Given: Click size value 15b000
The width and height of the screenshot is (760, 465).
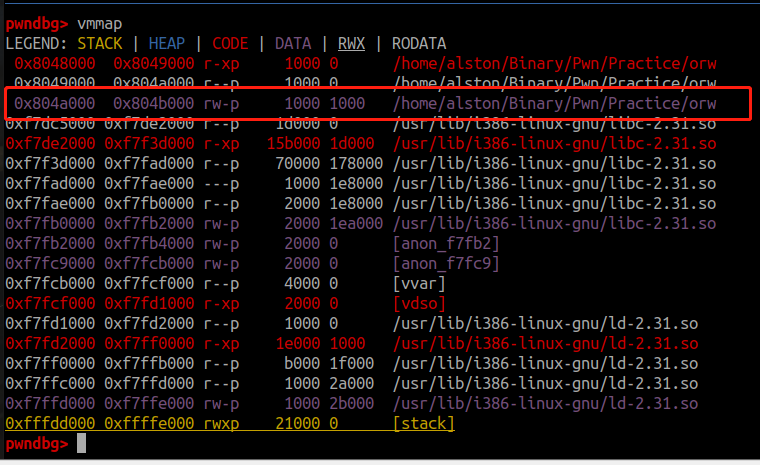Looking at the screenshot, I should coord(293,143).
